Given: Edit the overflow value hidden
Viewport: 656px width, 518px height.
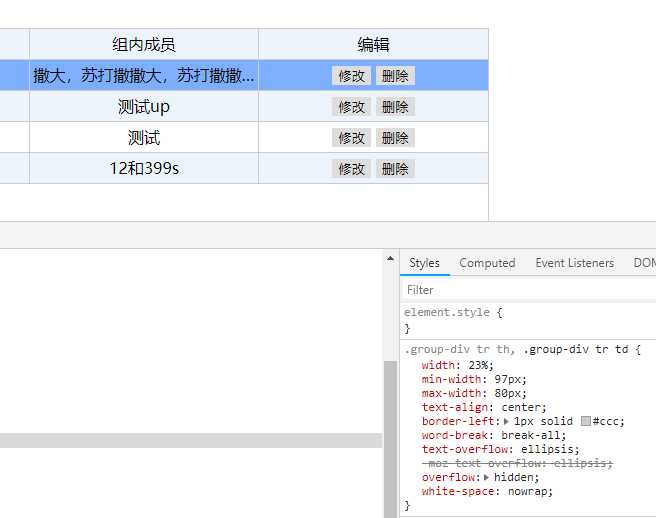Looking at the screenshot, I should tap(514, 477).
